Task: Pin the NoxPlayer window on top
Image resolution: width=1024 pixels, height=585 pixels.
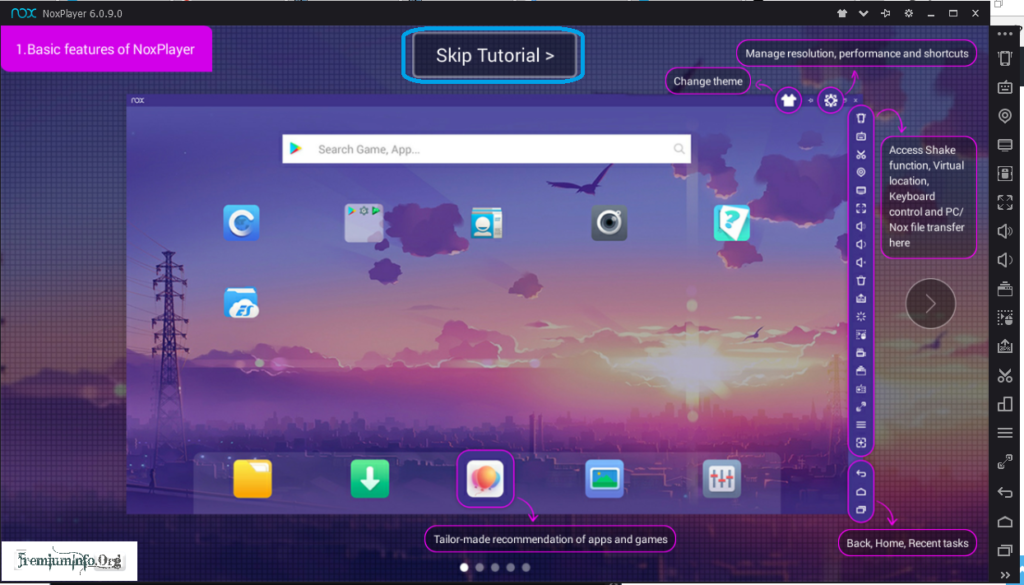Action: [x=886, y=13]
